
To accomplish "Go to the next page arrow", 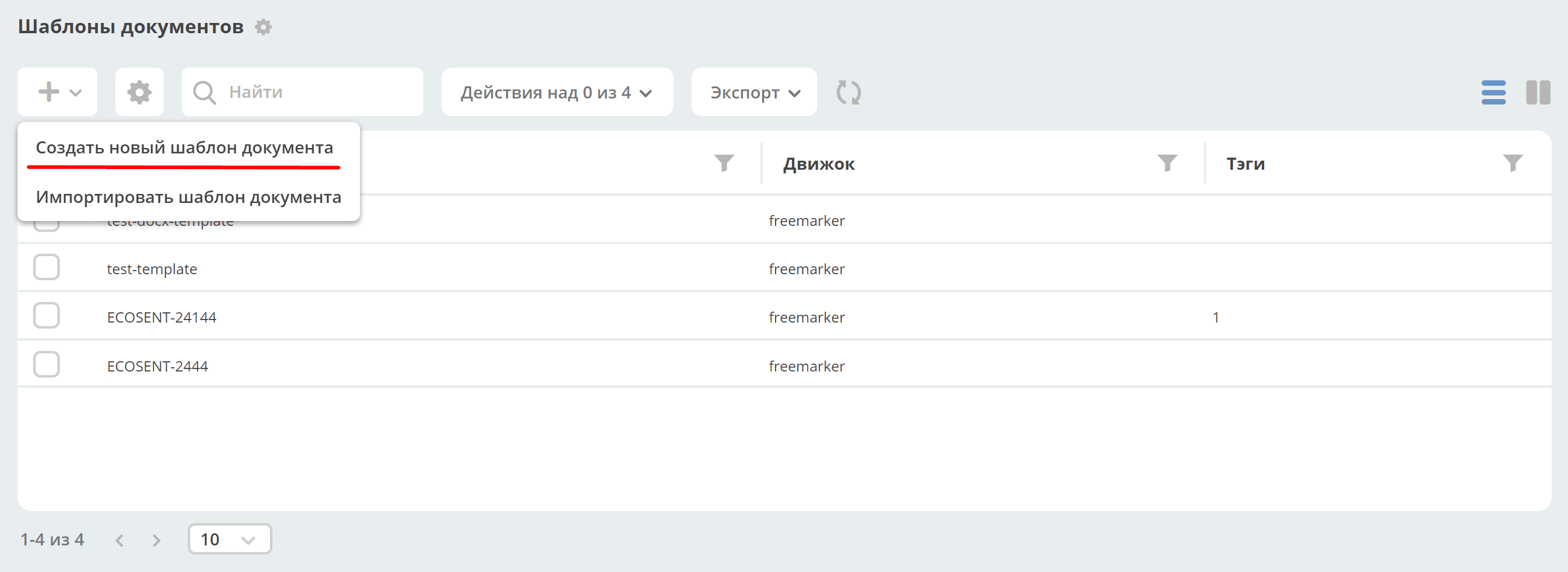I will (156, 541).
